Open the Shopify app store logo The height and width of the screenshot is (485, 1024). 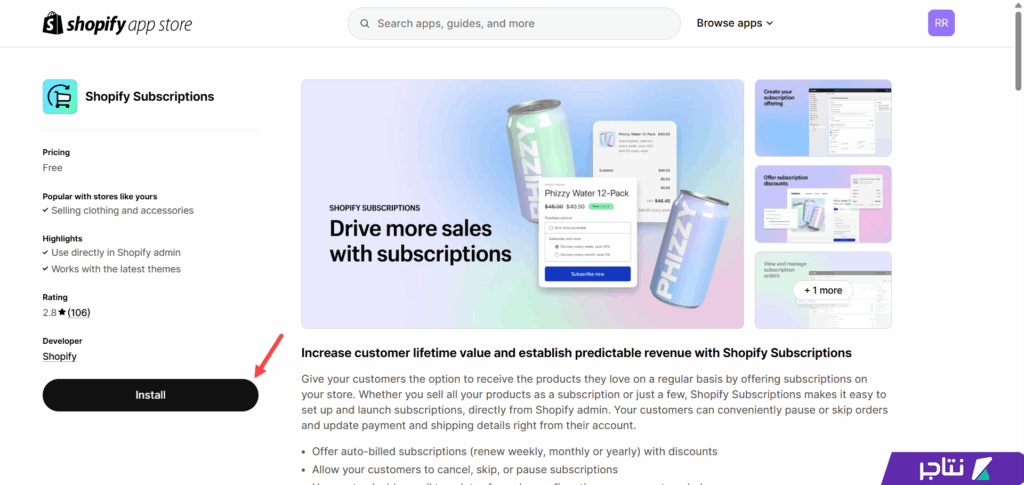pyautogui.click(x=118, y=23)
